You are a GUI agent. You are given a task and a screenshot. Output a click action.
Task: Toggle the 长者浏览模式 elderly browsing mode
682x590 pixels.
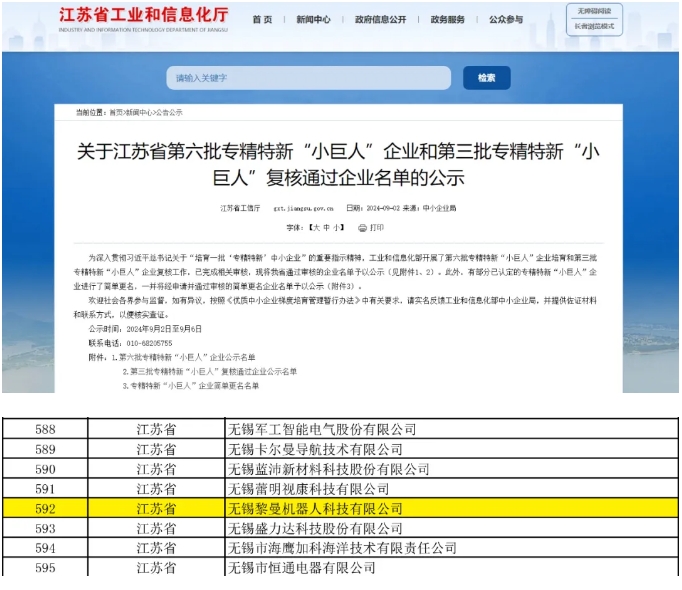point(594,26)
